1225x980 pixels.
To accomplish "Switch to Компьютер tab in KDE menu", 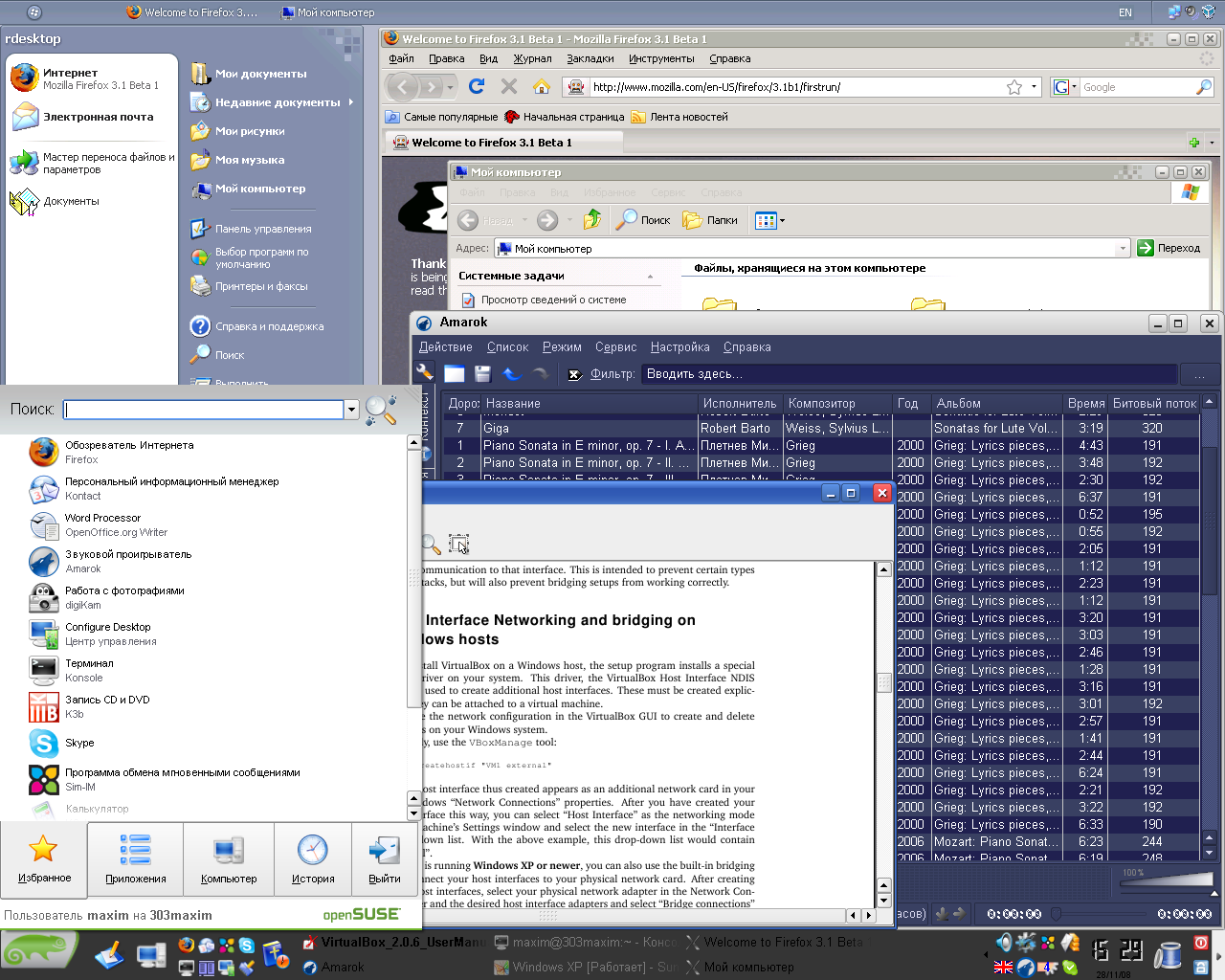I will coord(229,857).
